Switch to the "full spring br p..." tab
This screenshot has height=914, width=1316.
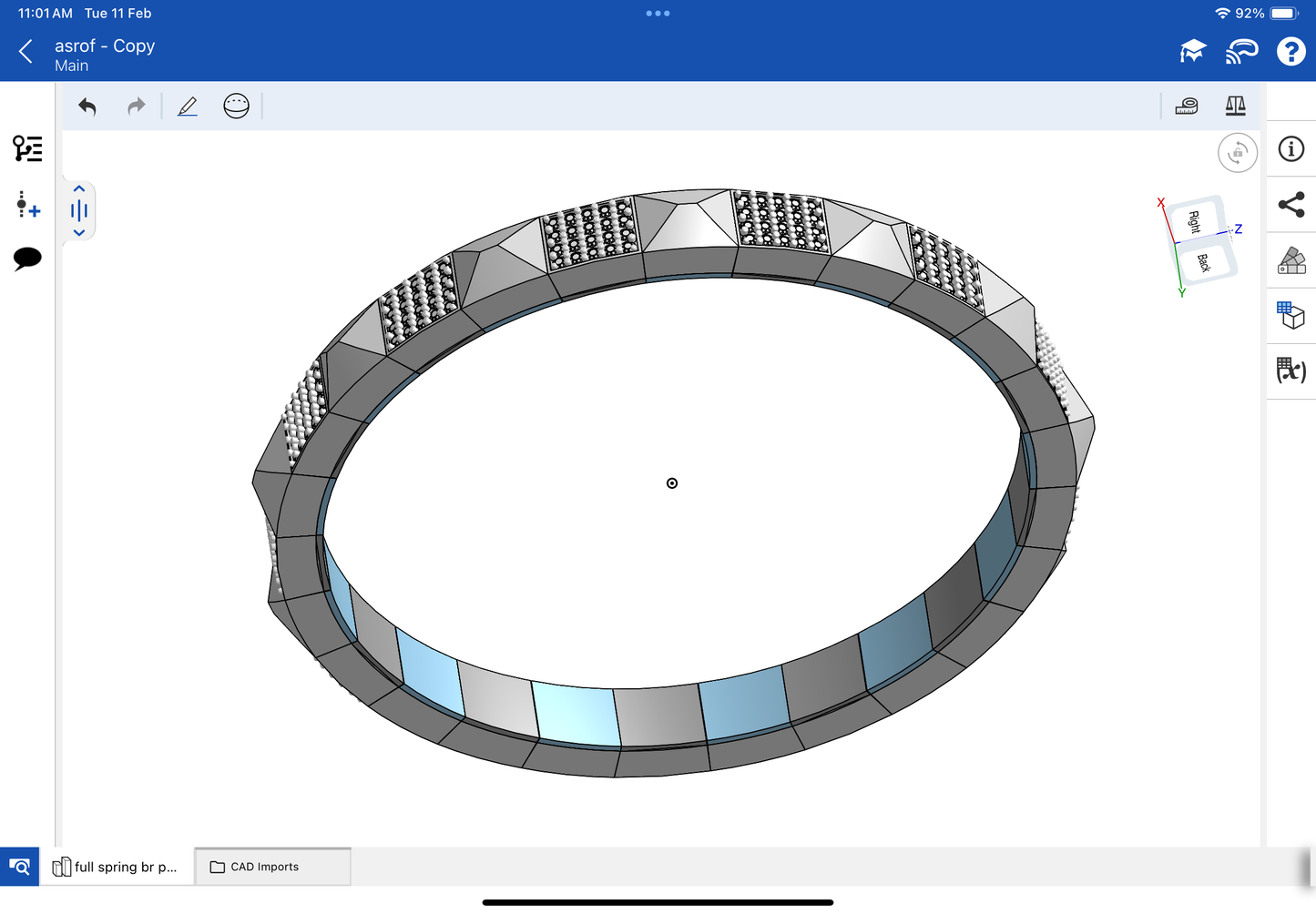tap(117, 867)
